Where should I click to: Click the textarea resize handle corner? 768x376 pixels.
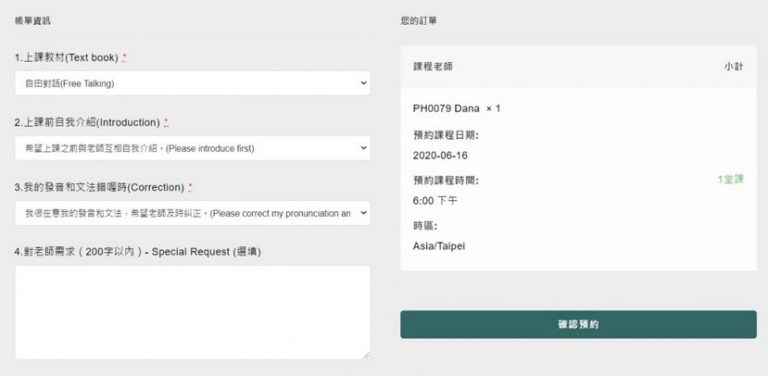(366, 355)
